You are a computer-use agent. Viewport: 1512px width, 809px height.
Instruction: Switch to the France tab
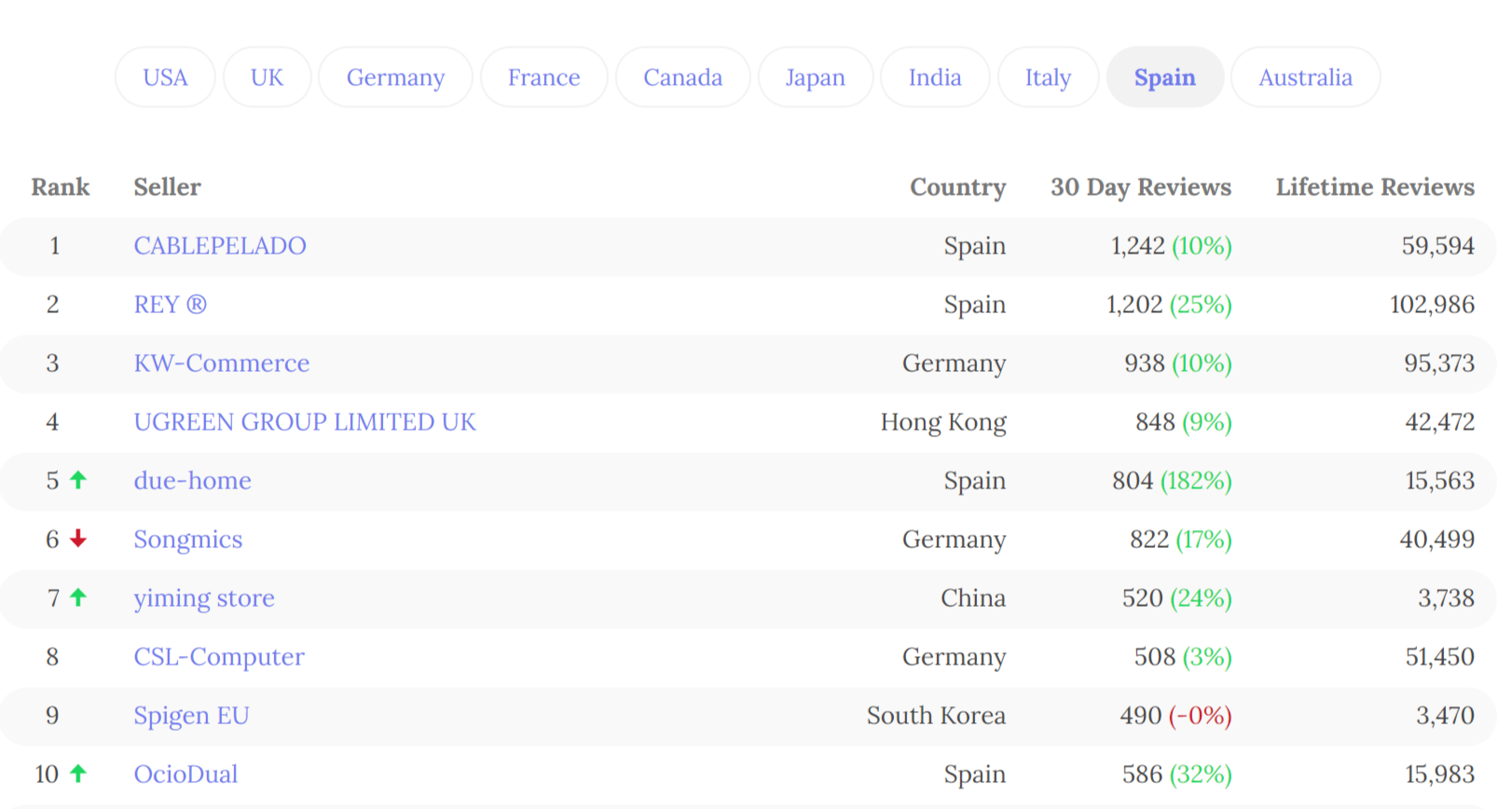(543, 77)
